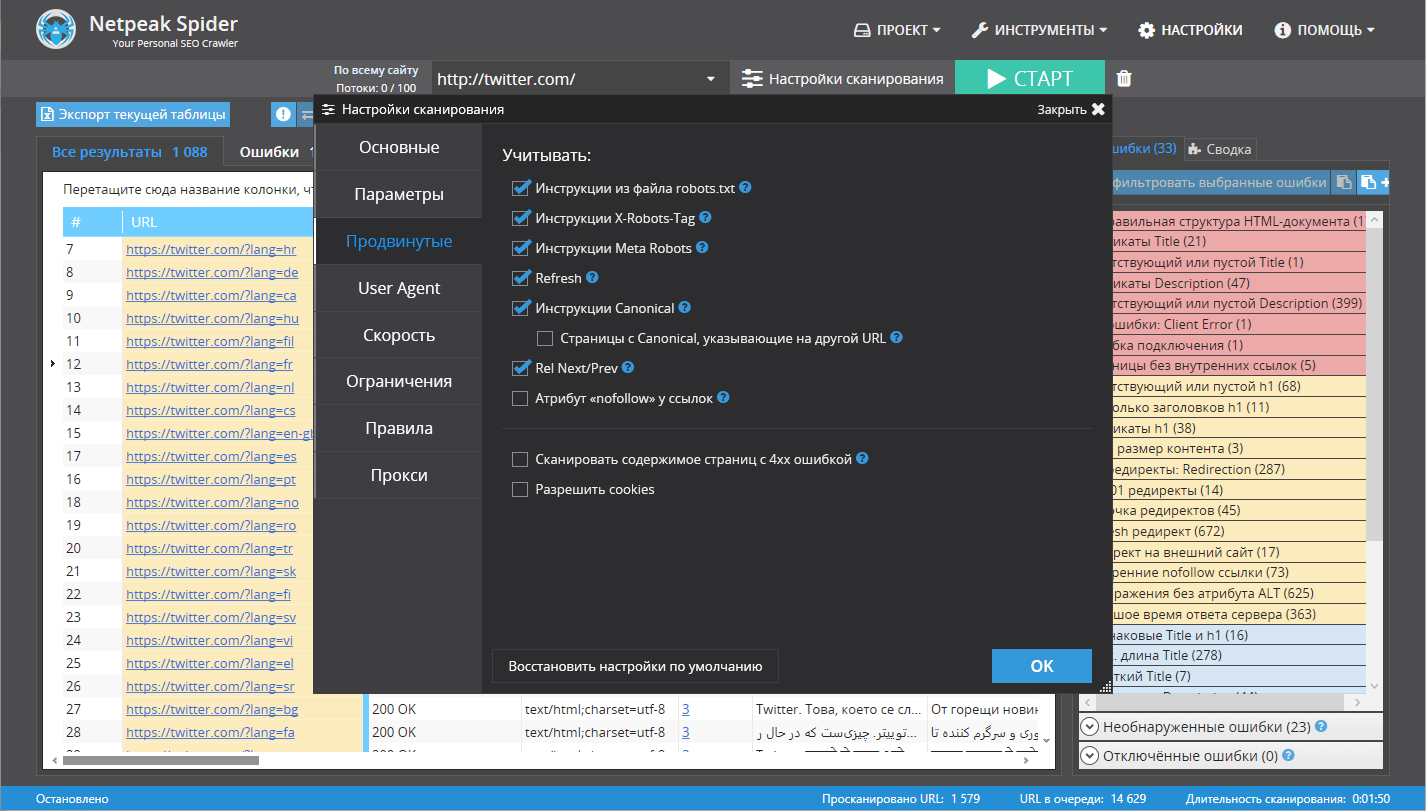1426x811 pixels.
Task: Open the ПОМОЩЬ dropdown menu
Action: click(1324, 30)
